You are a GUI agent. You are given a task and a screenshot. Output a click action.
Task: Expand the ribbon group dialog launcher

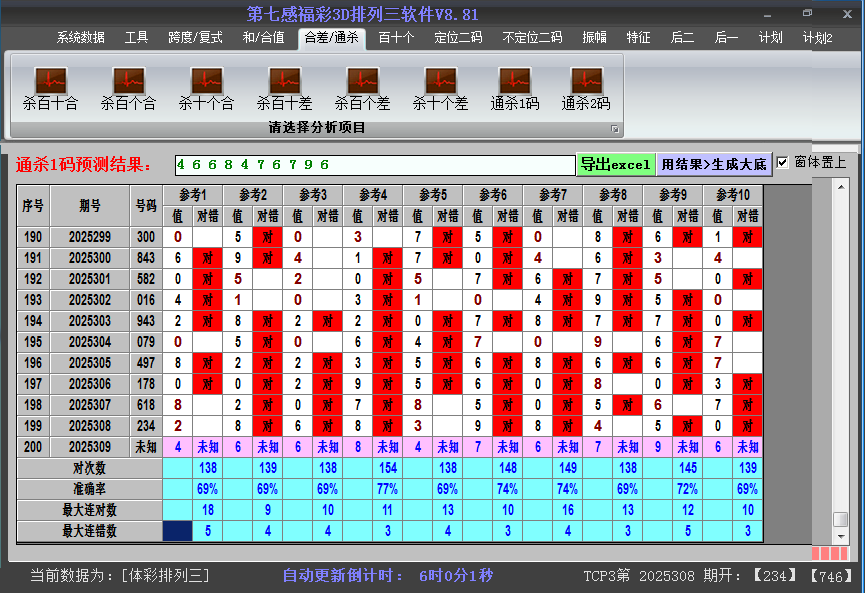point(615,129)
